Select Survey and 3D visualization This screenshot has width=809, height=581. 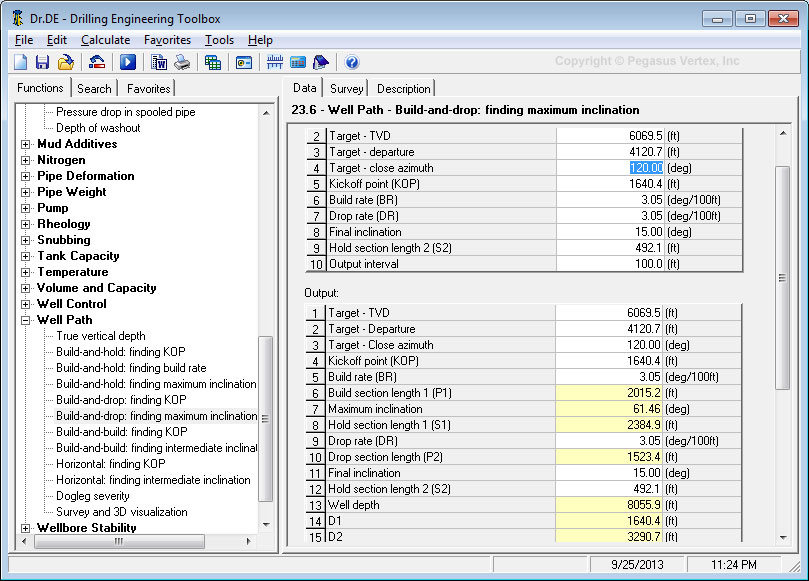[121, 512]
